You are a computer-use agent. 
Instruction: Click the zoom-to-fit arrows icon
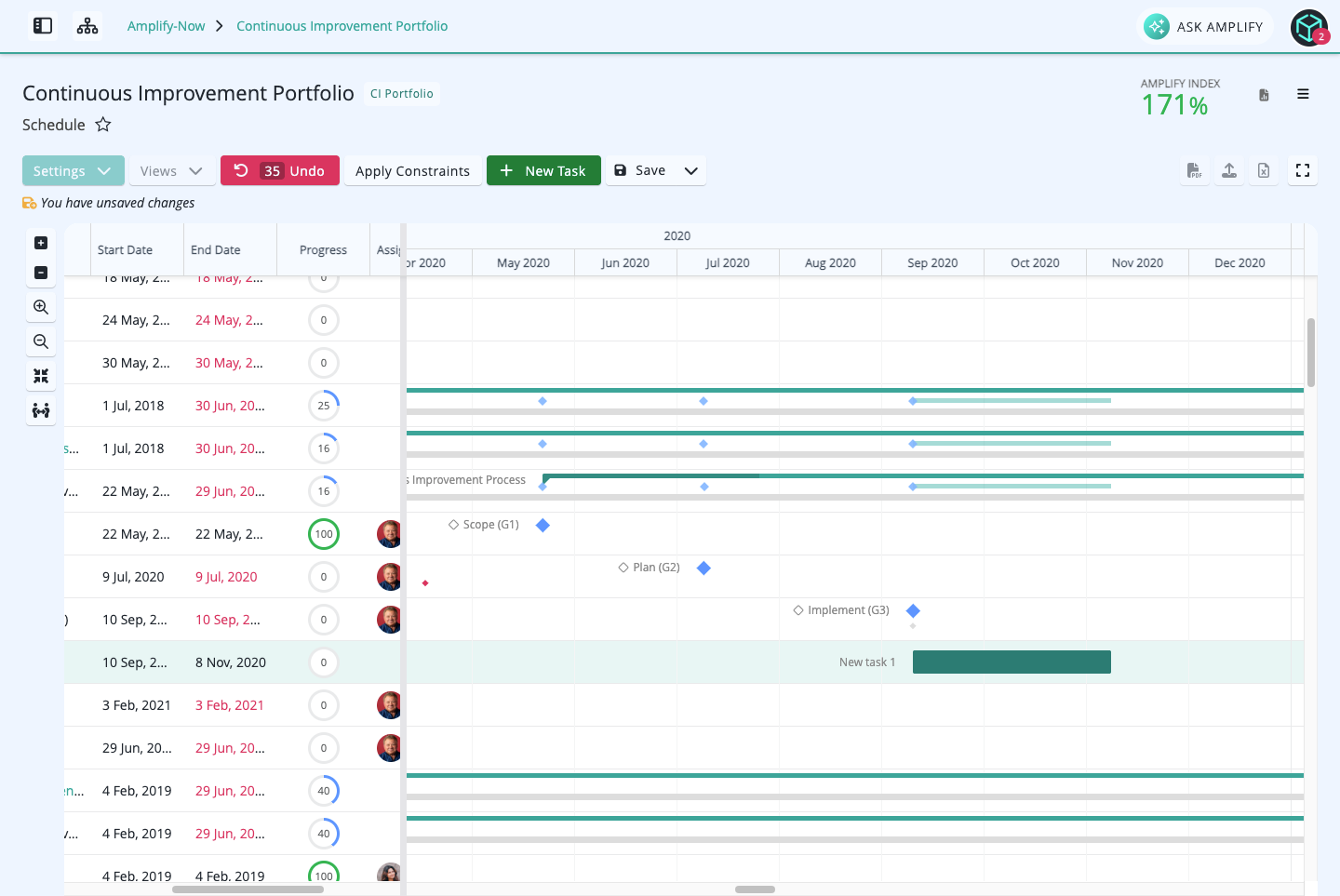(x=41, y=376)
